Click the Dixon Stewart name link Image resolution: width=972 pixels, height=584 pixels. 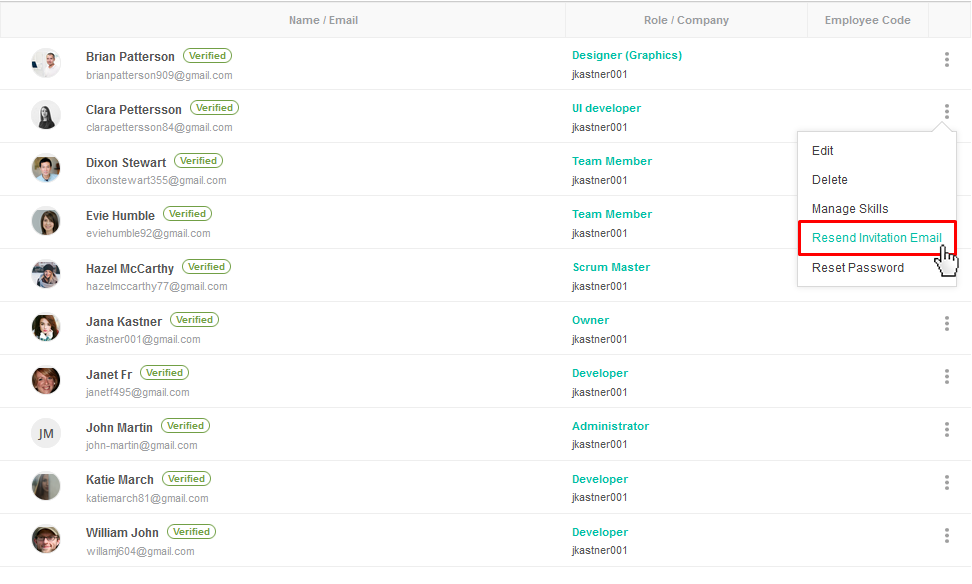[x=126, y=163]
